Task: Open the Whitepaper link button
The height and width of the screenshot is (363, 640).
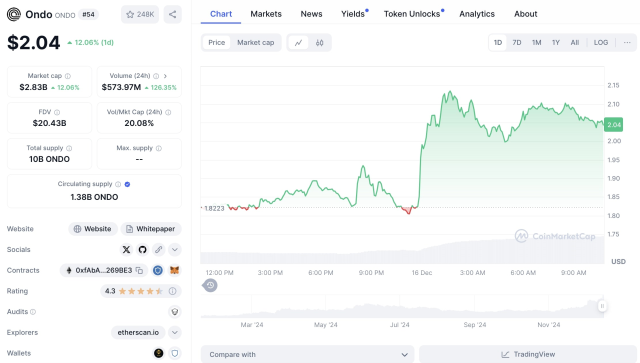Action: [x=151, y=229]
